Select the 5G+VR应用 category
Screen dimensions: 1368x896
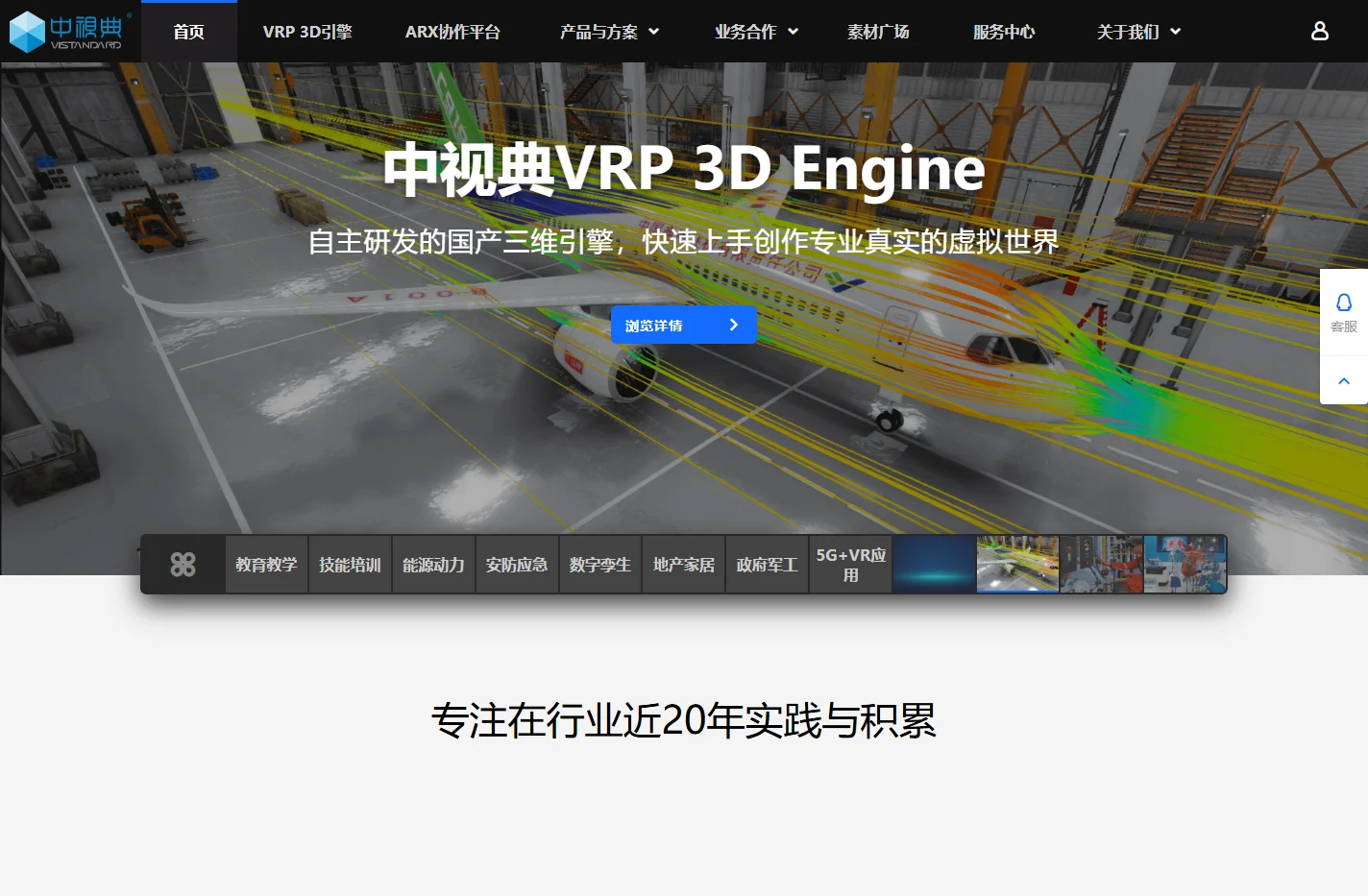(851, 565)
